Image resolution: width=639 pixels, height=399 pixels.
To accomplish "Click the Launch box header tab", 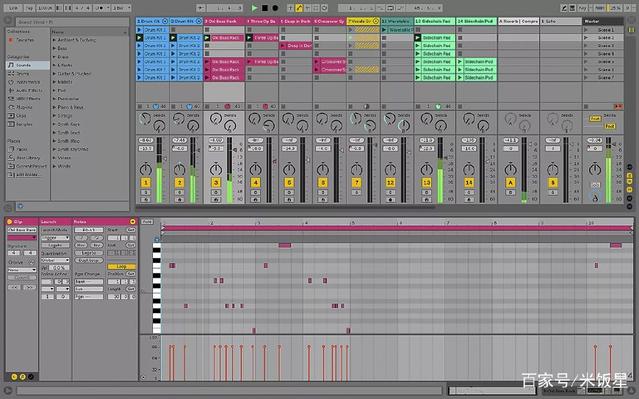I will (x=55, y=222).
